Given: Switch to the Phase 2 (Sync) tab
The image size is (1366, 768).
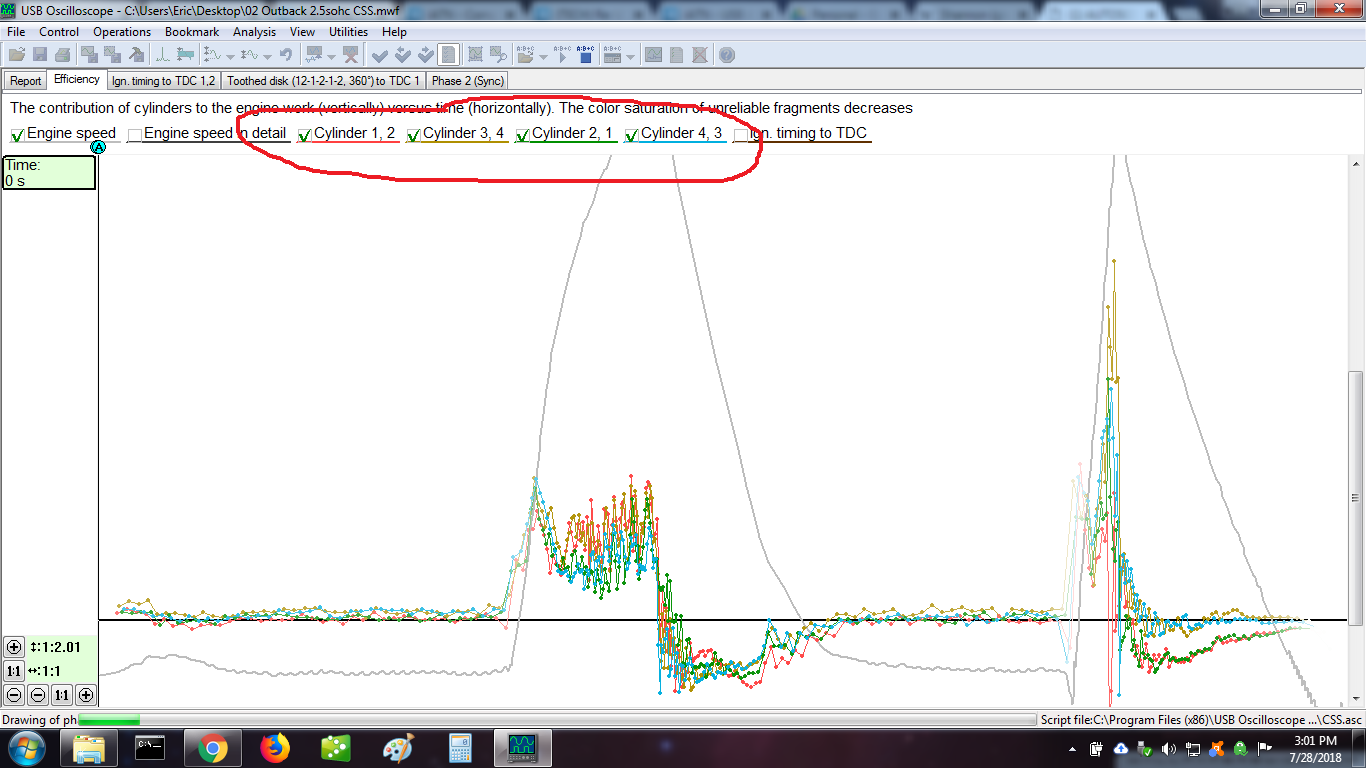Looking at the screenshot, I should coord(467,81).
